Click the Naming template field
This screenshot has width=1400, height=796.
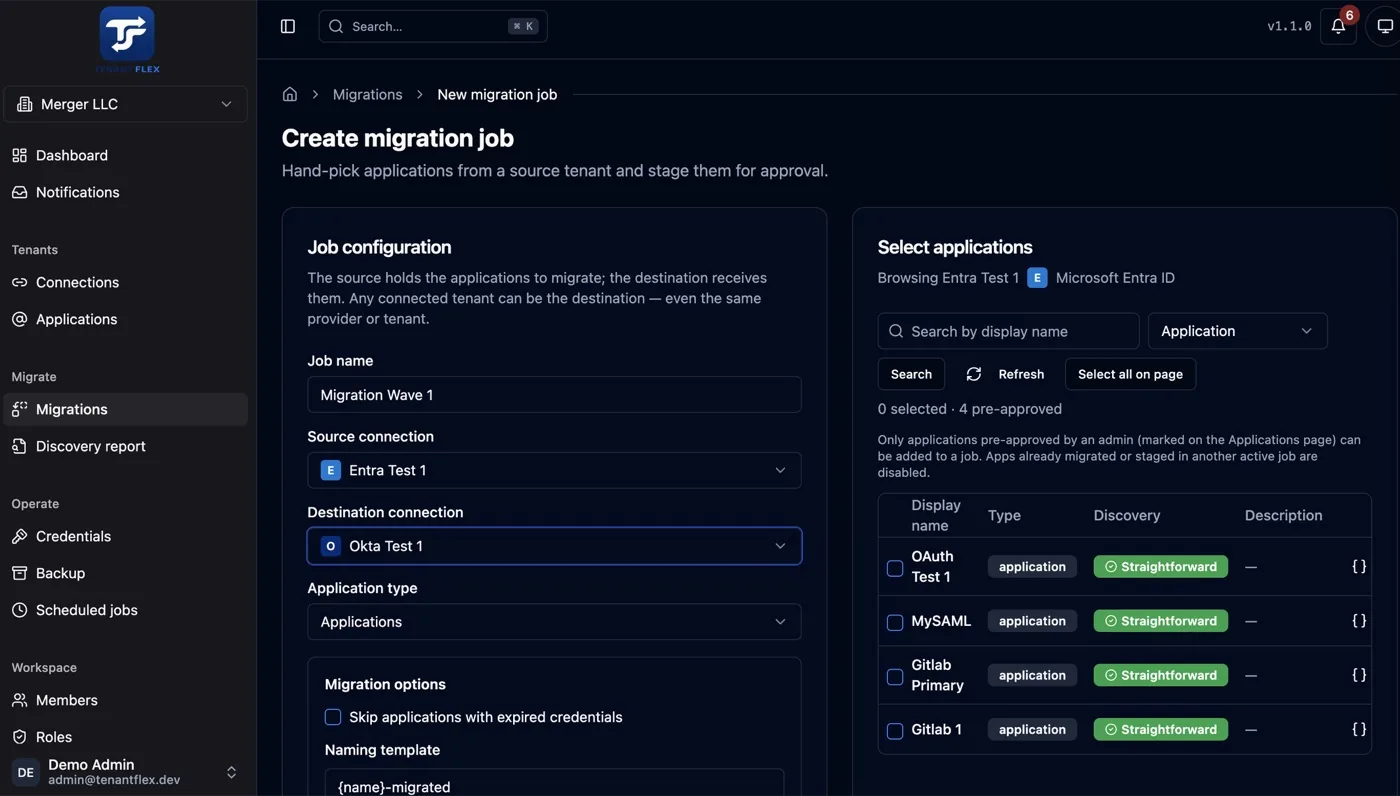click(x=554, y=784)
